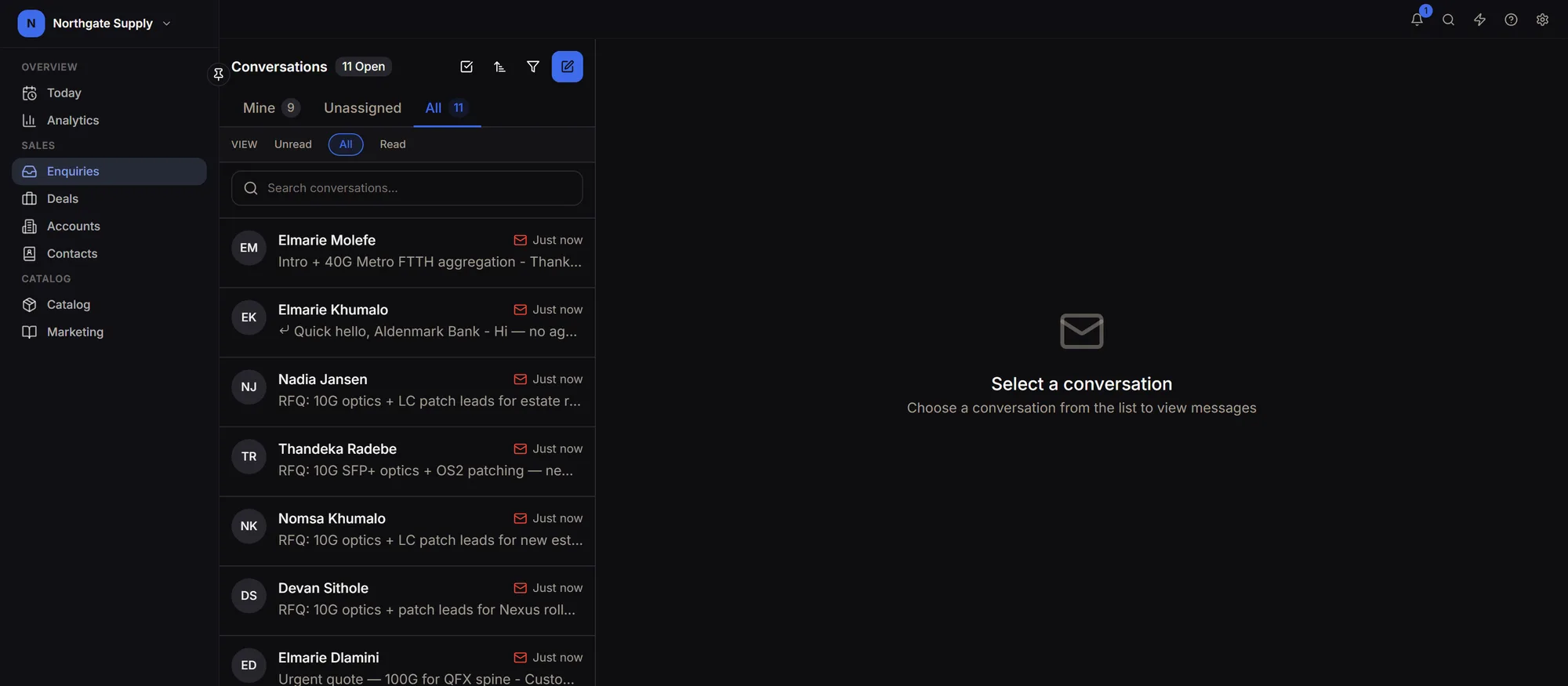The image size is (1568, 686).
Task: Open the notifications bell
Action: (x=1417, y=20)
